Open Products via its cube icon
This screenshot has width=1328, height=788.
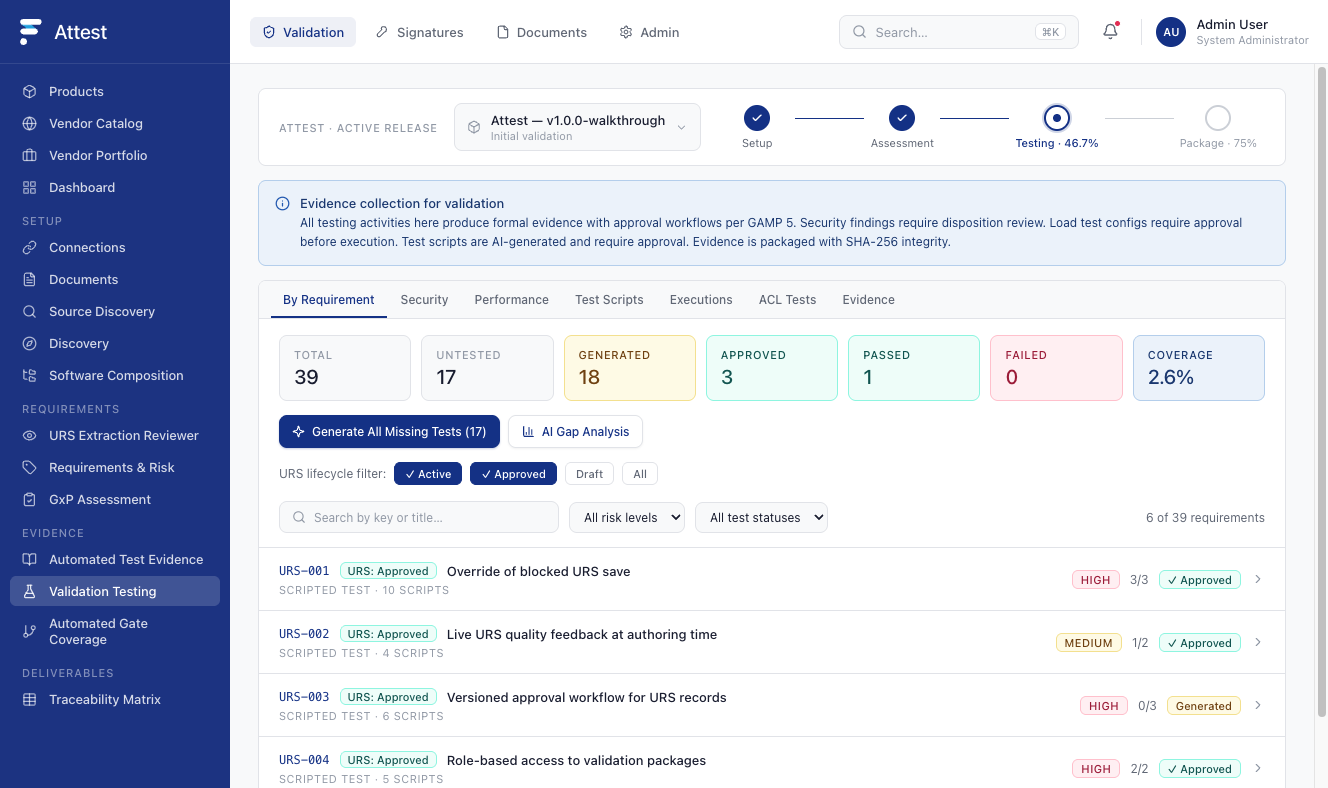point(30,91)
